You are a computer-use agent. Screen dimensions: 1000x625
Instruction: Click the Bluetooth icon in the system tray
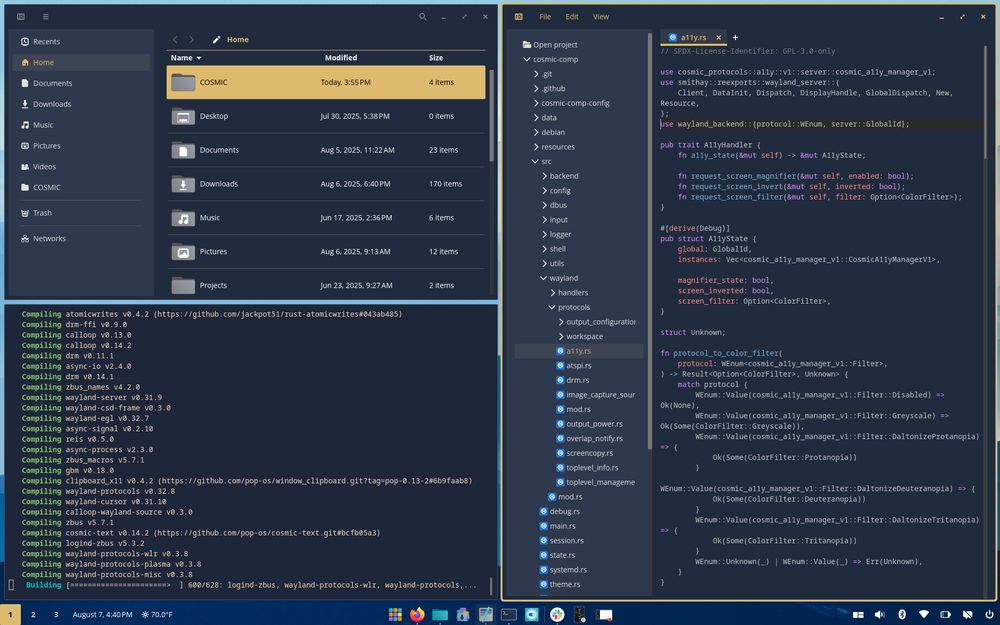click(902, 614)
